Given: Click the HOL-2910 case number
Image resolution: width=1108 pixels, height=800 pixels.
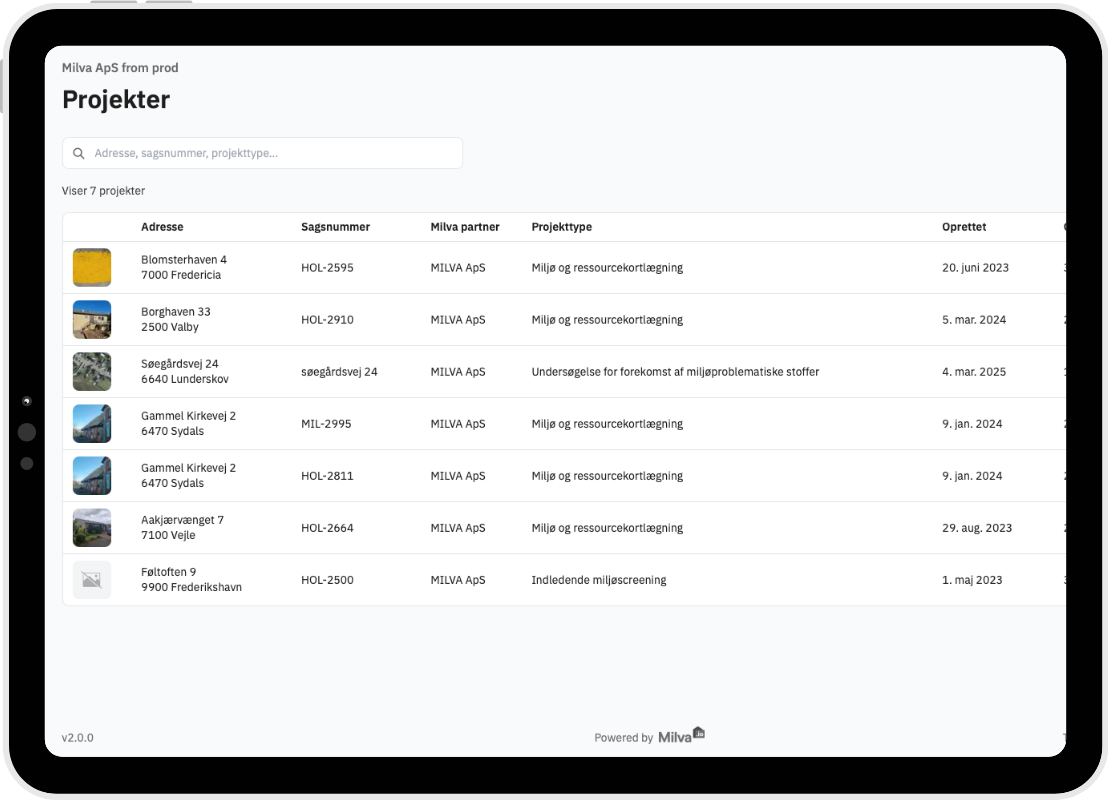Looking at the screenshot, I should point(327,320).
